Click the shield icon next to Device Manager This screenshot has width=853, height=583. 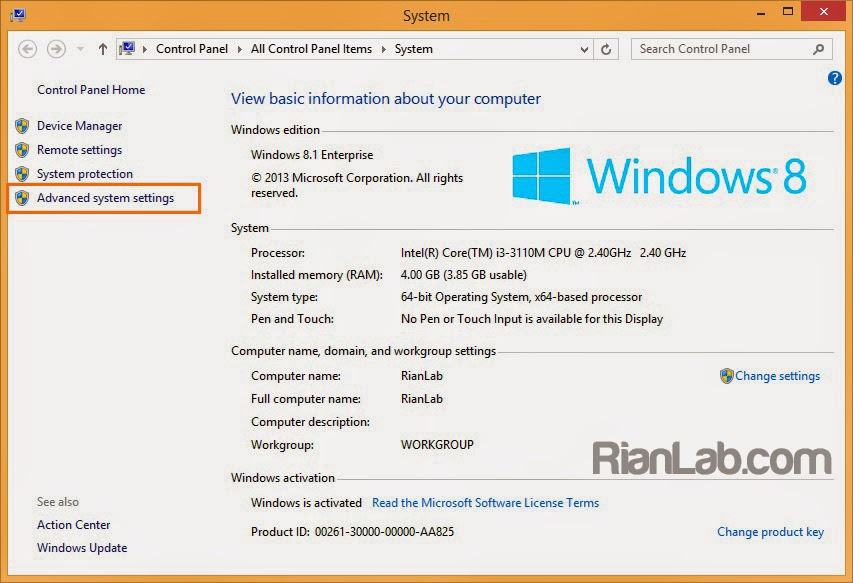22,125
